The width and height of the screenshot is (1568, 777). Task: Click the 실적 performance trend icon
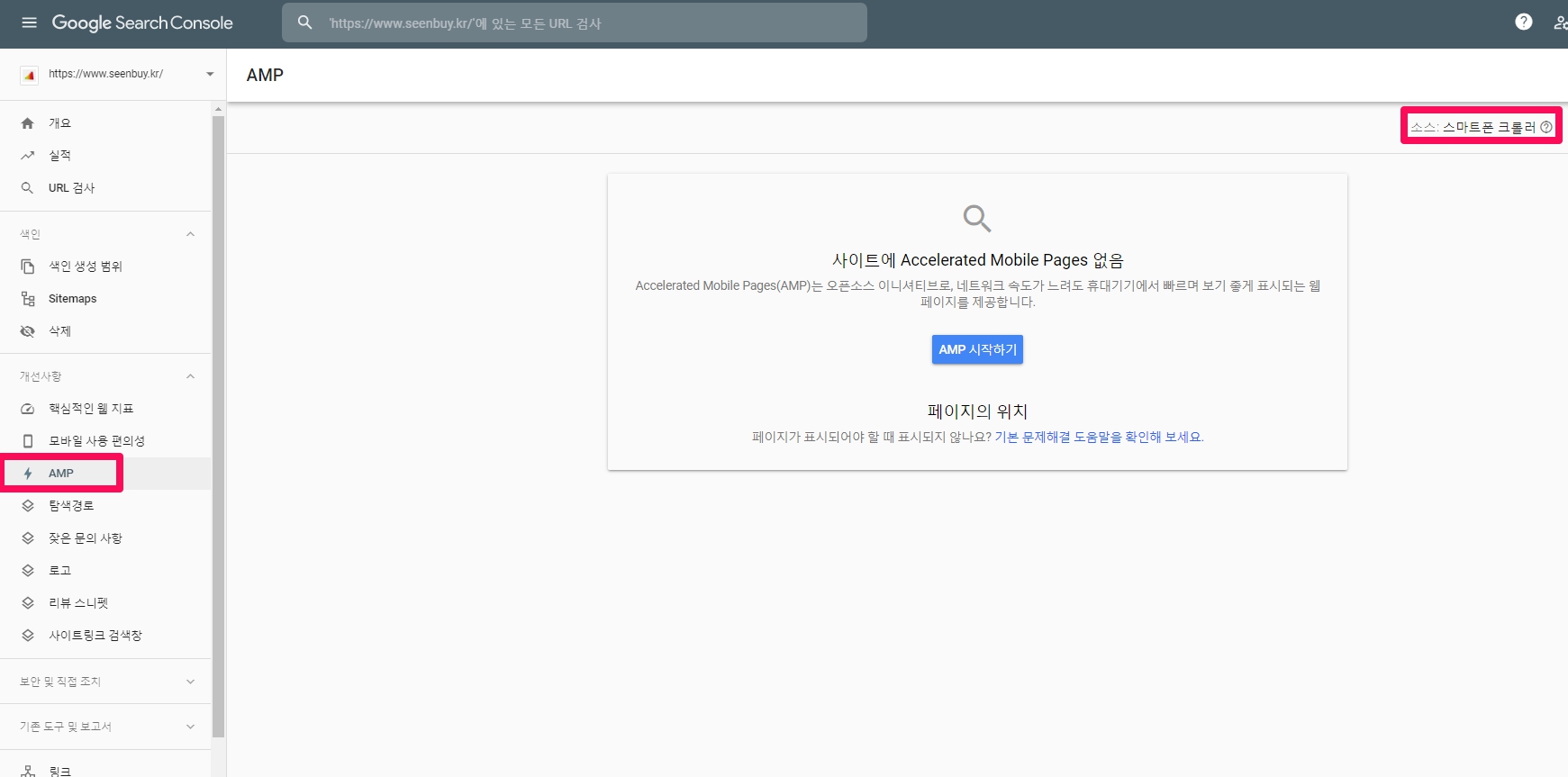(28, 156)
